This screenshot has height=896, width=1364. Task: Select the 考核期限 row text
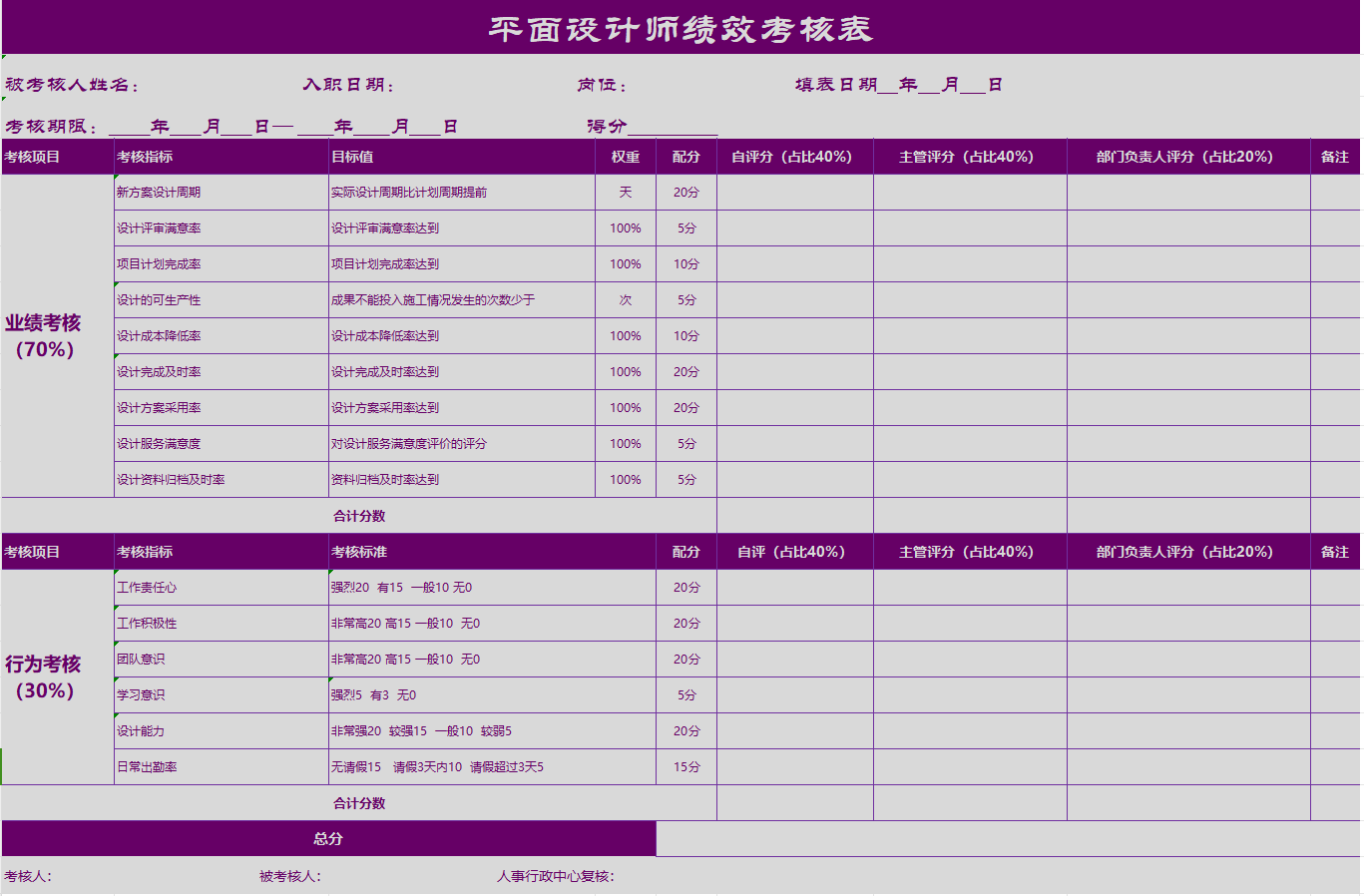231,128
